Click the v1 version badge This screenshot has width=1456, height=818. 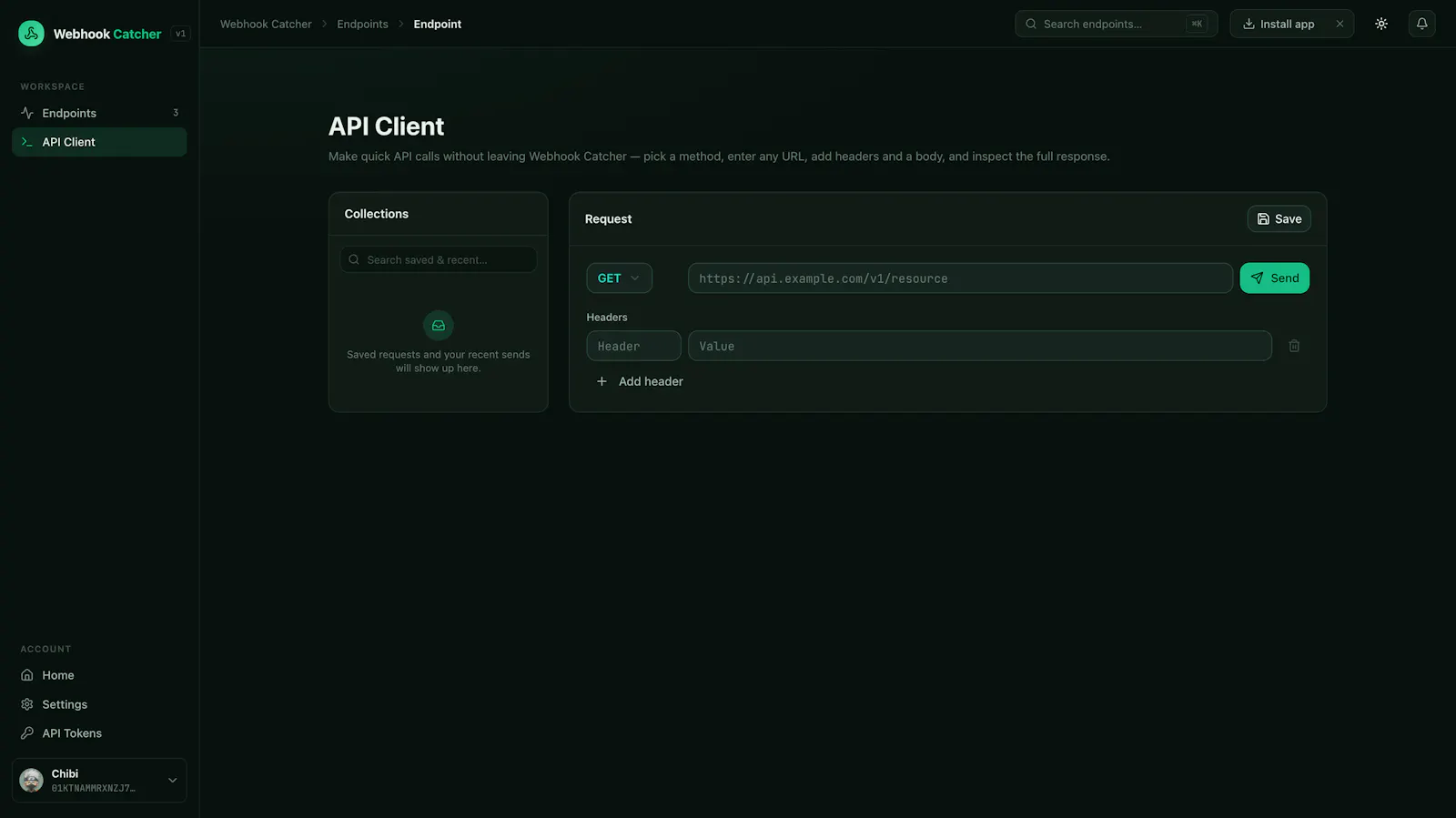tap(180, 34)
